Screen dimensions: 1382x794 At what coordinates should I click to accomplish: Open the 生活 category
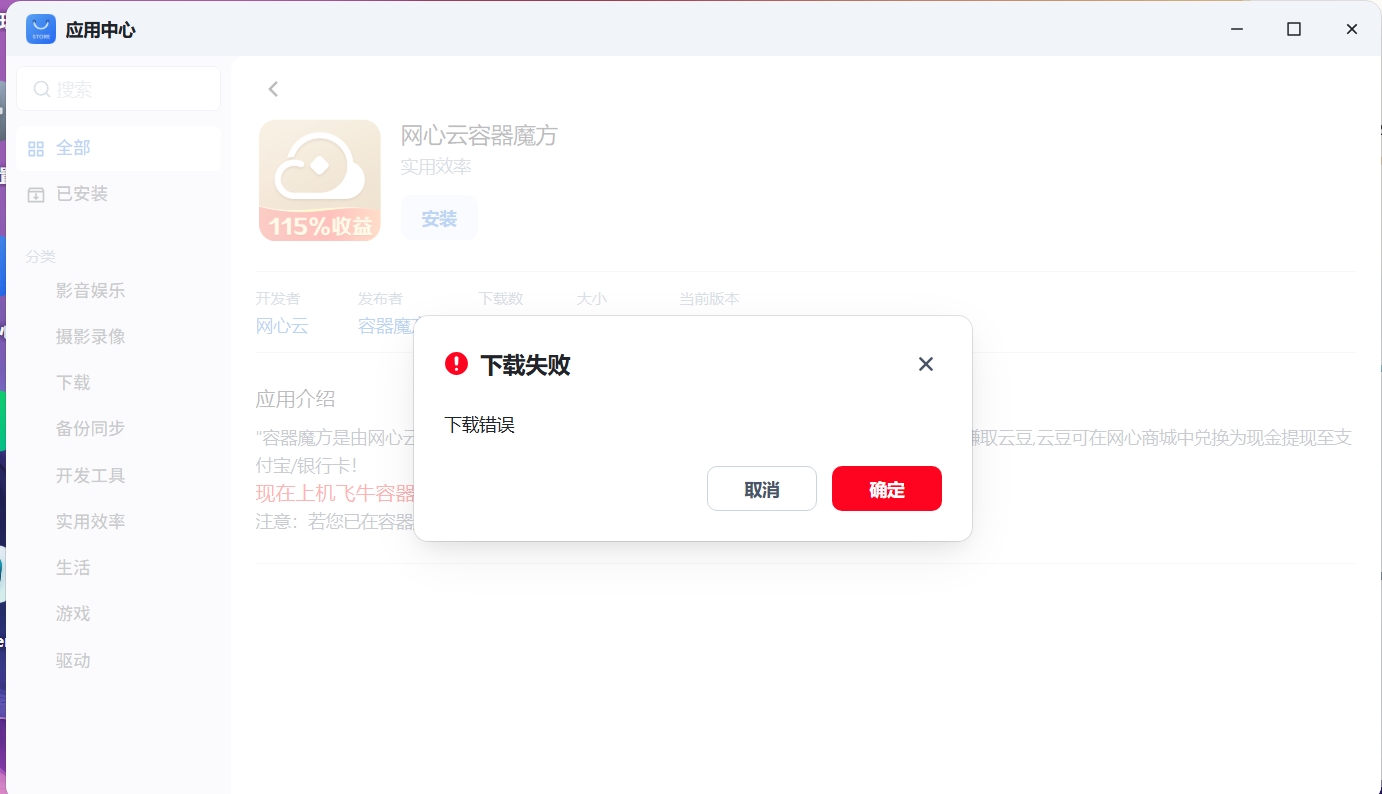point(73,568)
